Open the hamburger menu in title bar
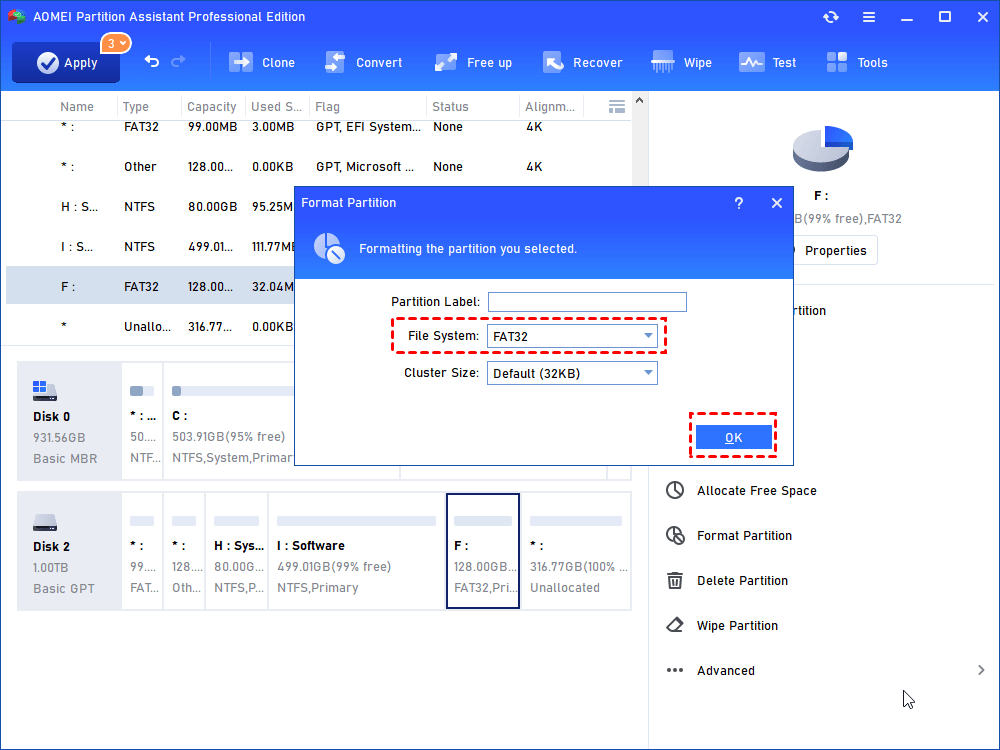 click(x=869, y=17)
